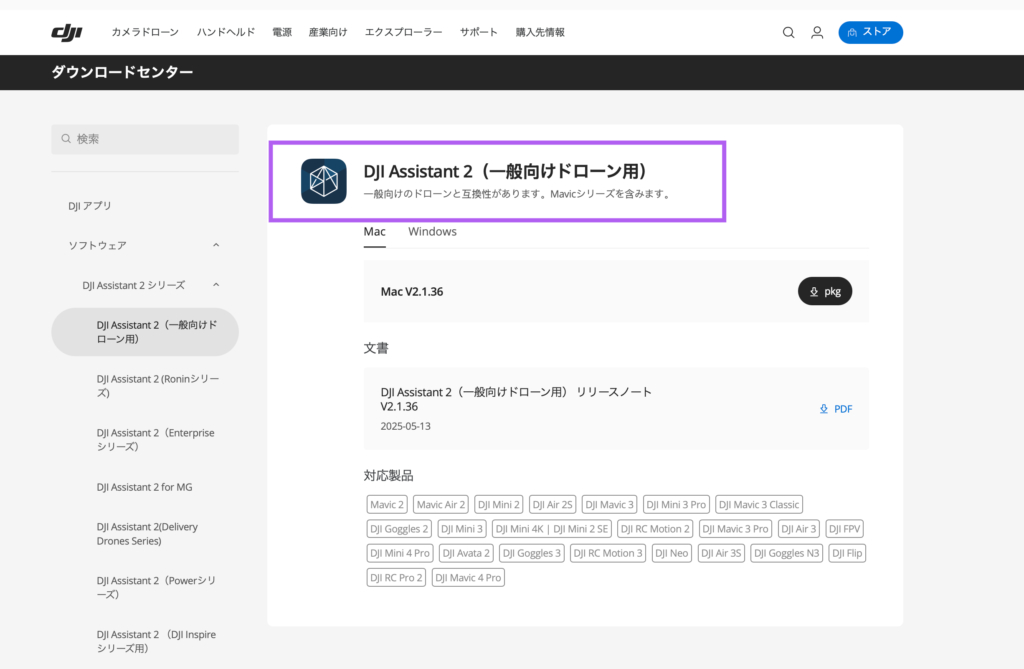Open the エクスプローラー menu
Image resolution: width=1024 pixels, height=669 pixels.
pos(404,32)
